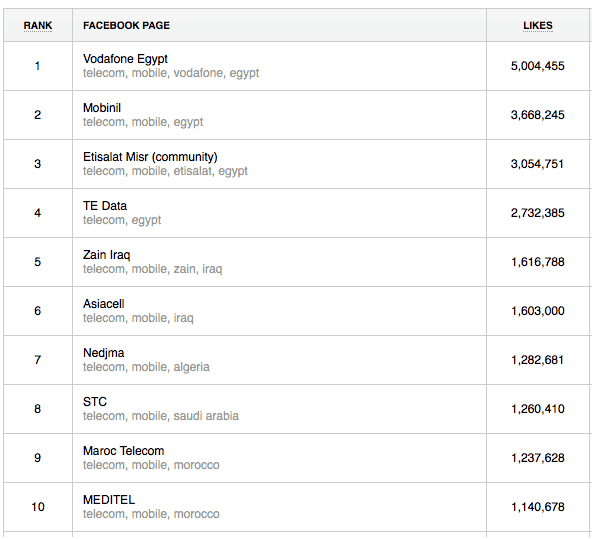This screenshot has width=592, height=539.
Task: Sort by the LIKES column header
Action: point(538,26)
